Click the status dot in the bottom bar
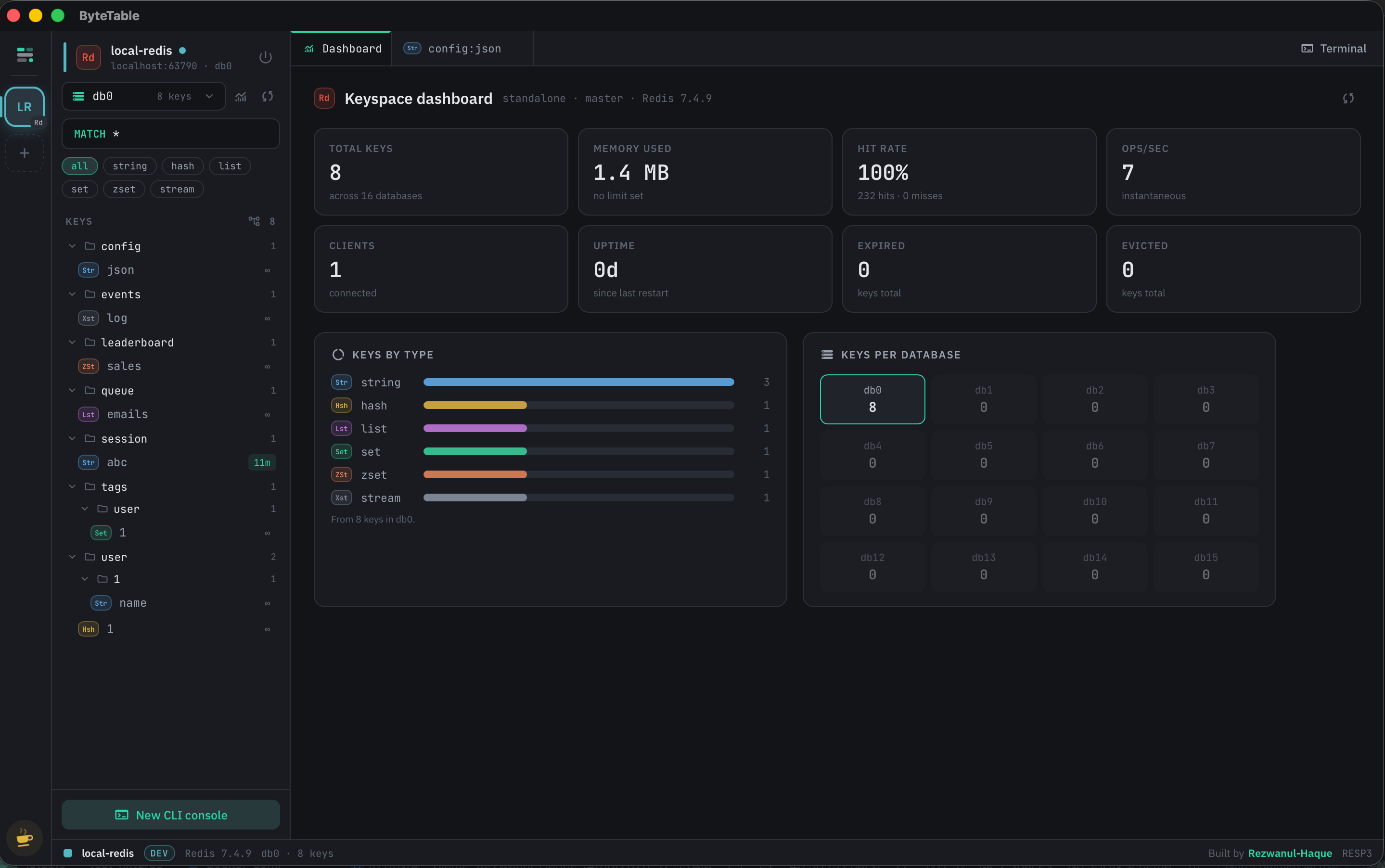Viewport: 1385px width, 868px height. point(68,853)
